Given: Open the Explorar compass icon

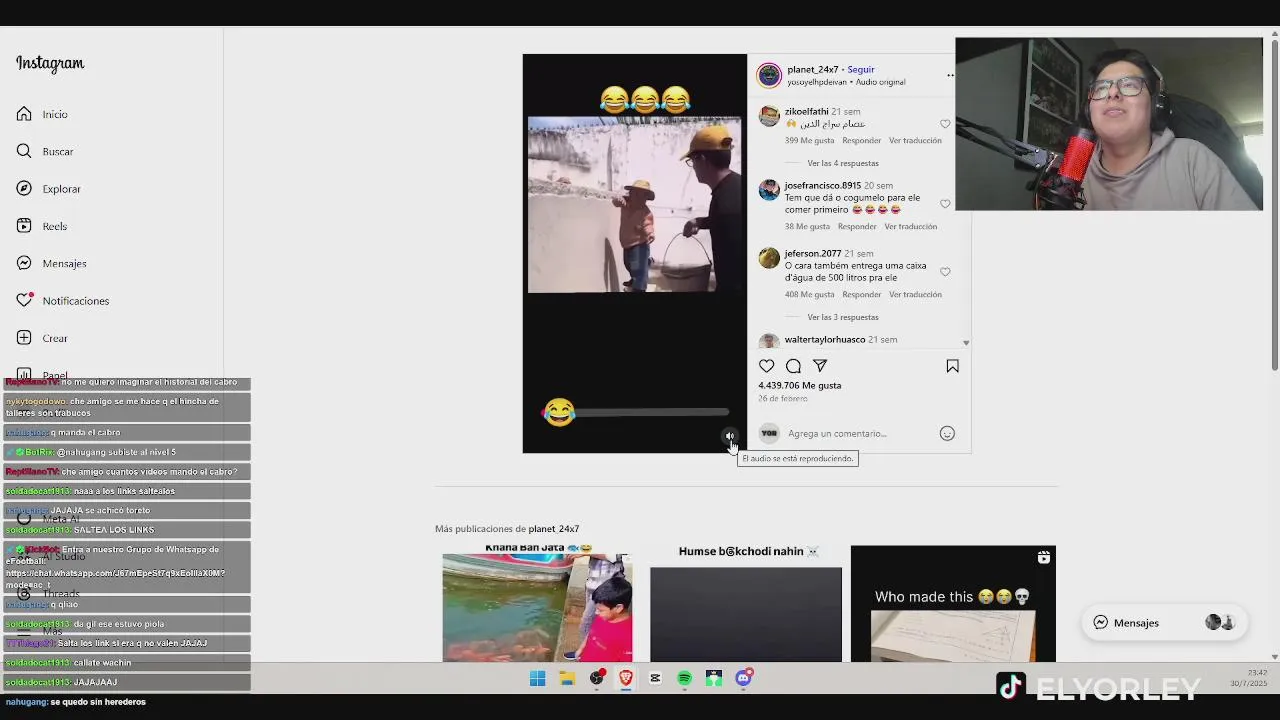Looking at the screenshot, I should click(24, 188).
